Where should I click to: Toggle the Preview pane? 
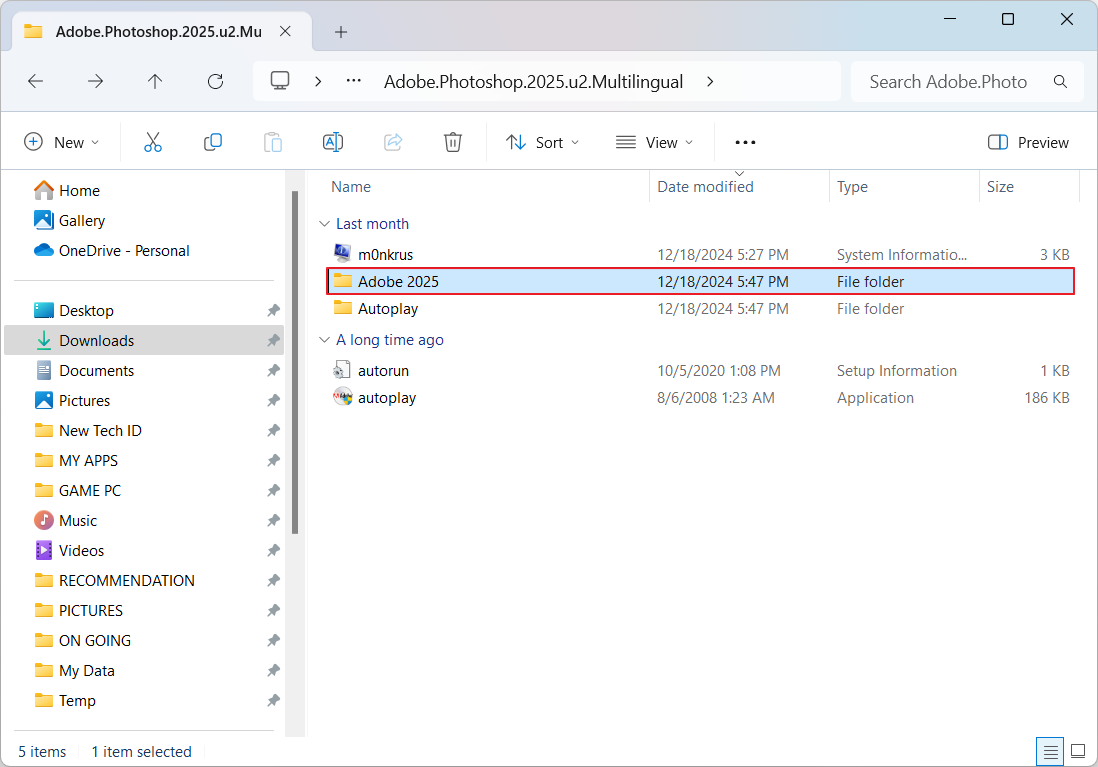[x=1028, y=142]
